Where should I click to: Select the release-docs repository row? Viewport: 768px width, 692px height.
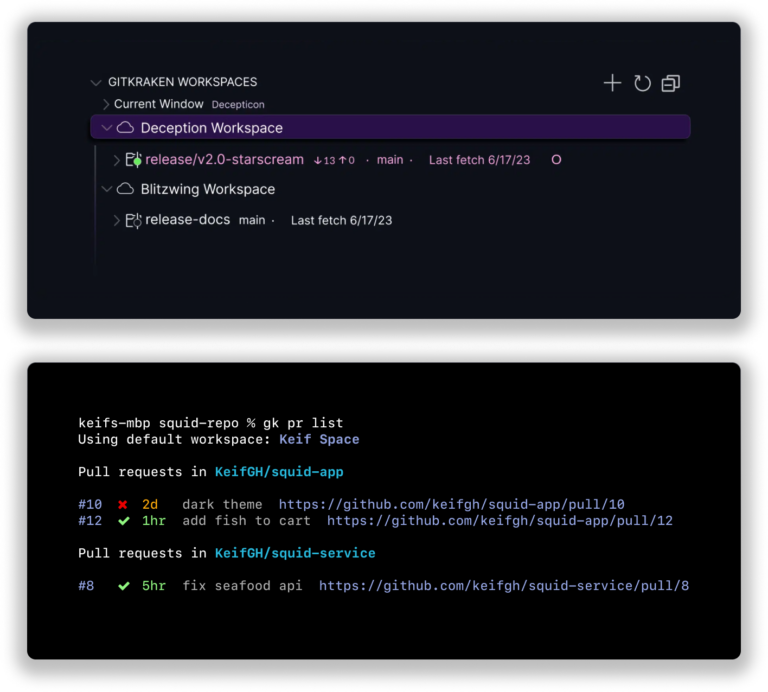tap(188, 220)
